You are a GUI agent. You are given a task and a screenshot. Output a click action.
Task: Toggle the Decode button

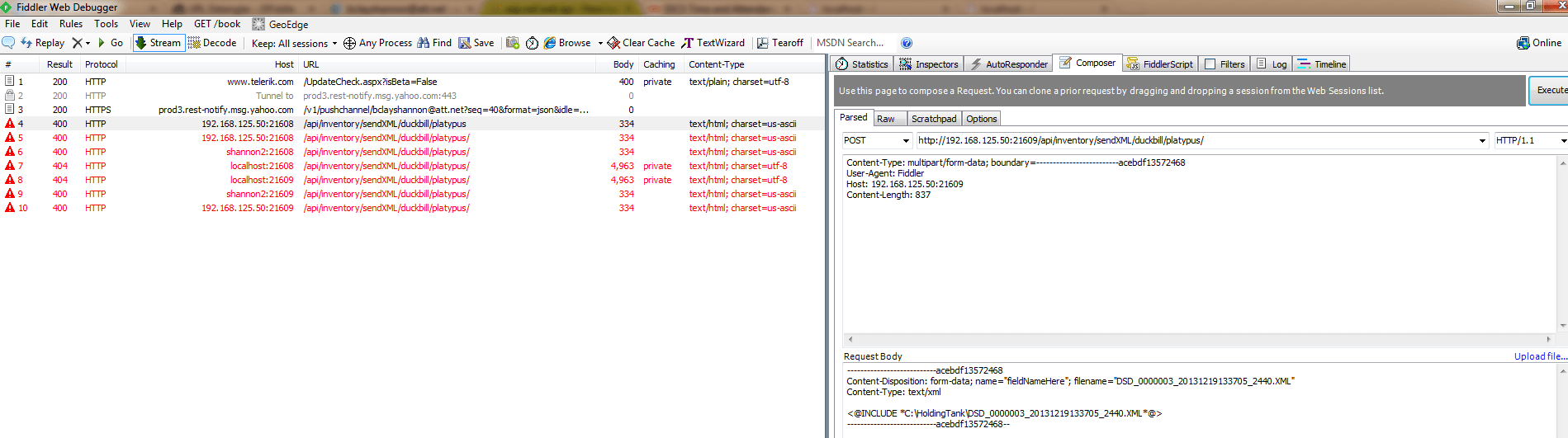[212, 43]
